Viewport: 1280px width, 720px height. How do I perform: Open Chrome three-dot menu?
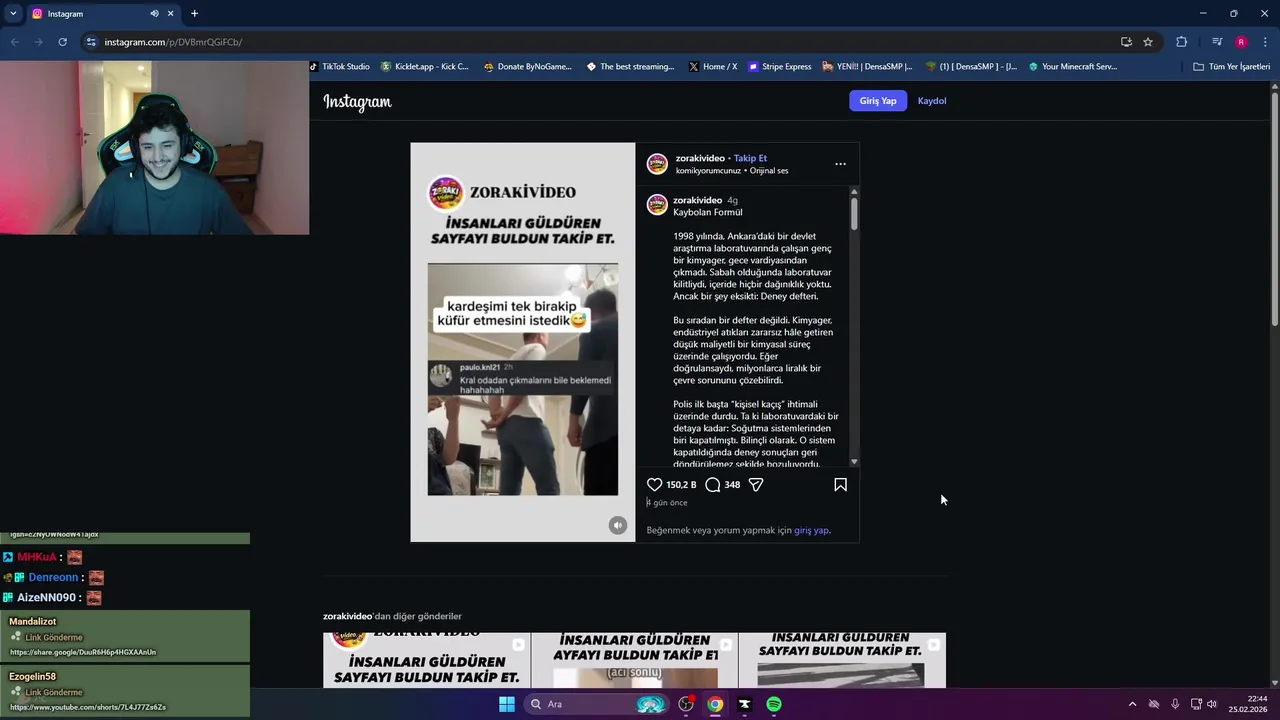1265,42
